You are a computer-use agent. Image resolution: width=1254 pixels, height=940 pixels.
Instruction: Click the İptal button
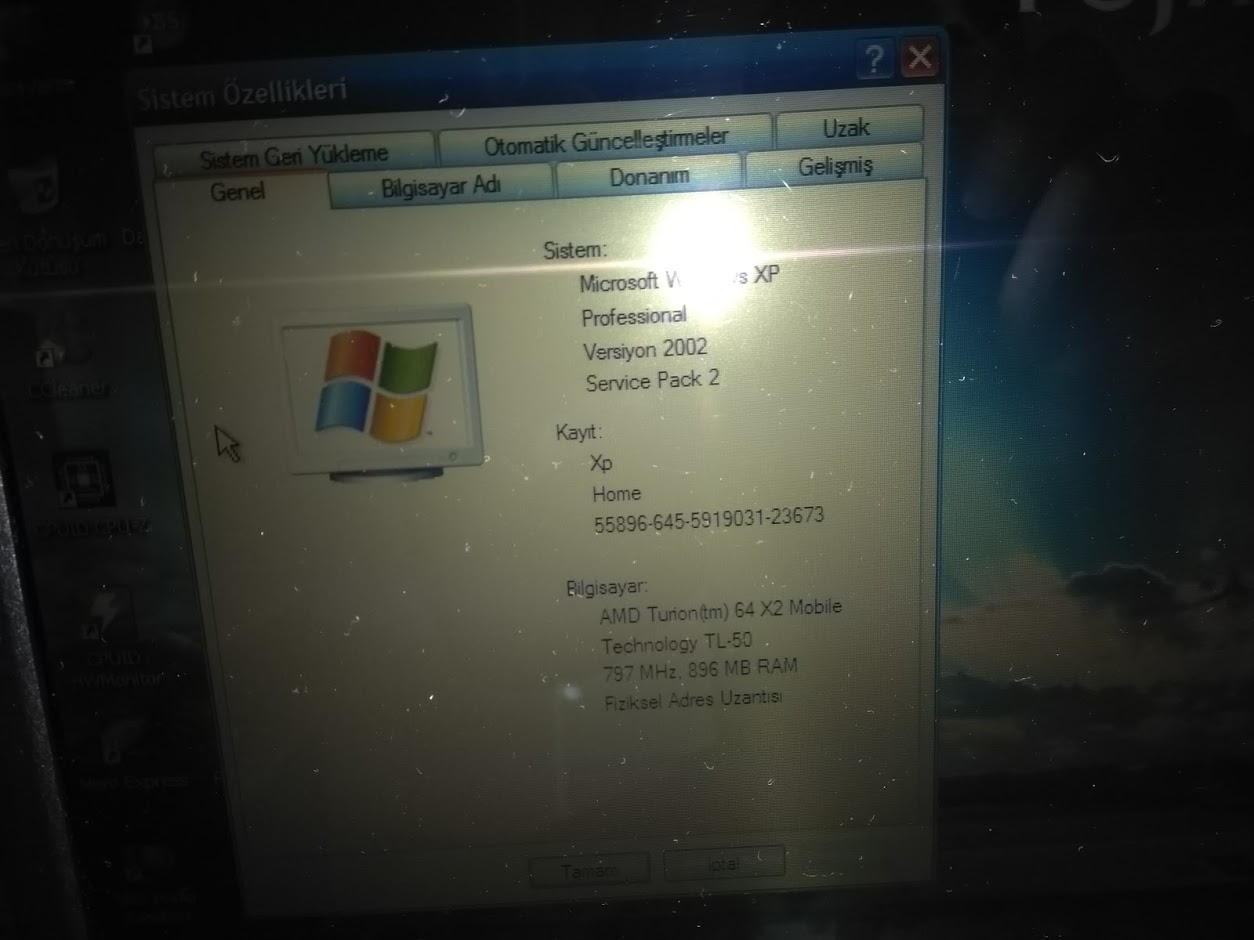click(x=724, y=864)
